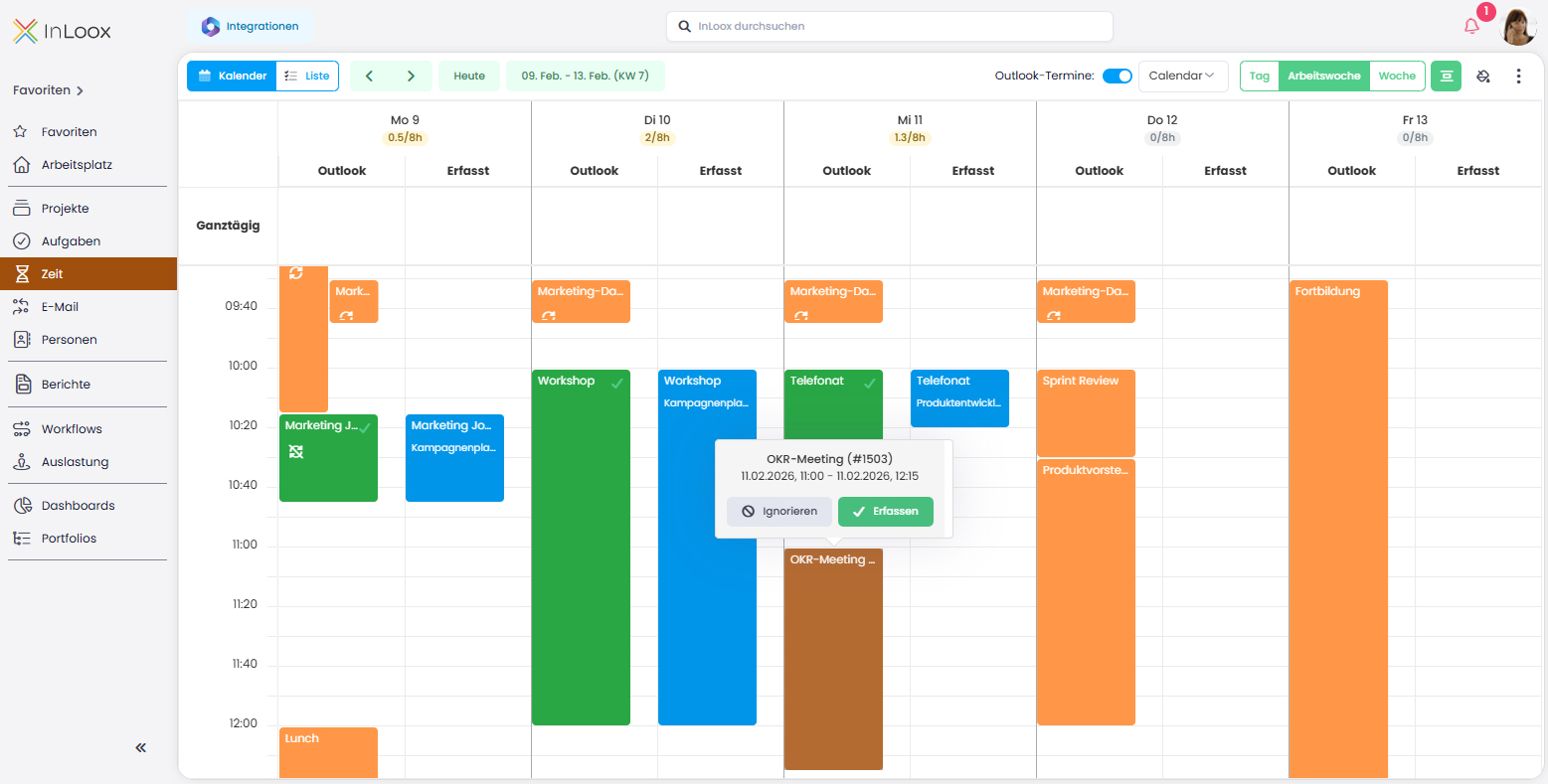This screenshot has width=1548, height=784.
Task: Disable the Outlook-Termine switch
Action: pyautogui.click(x=1118, y=76)
